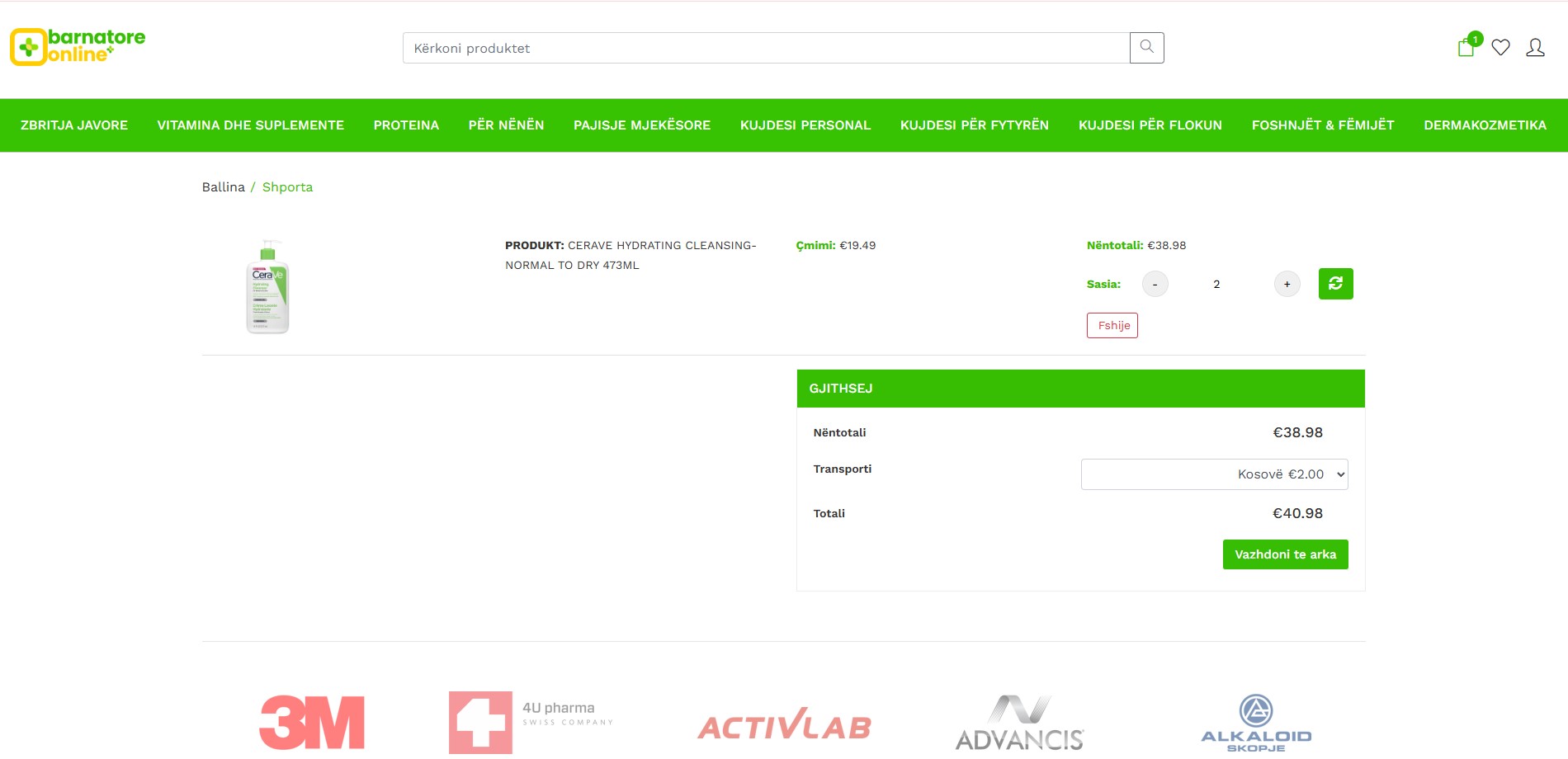
Task: Open PAJISJE MJEKËSORE menu item
Action: 642,125
